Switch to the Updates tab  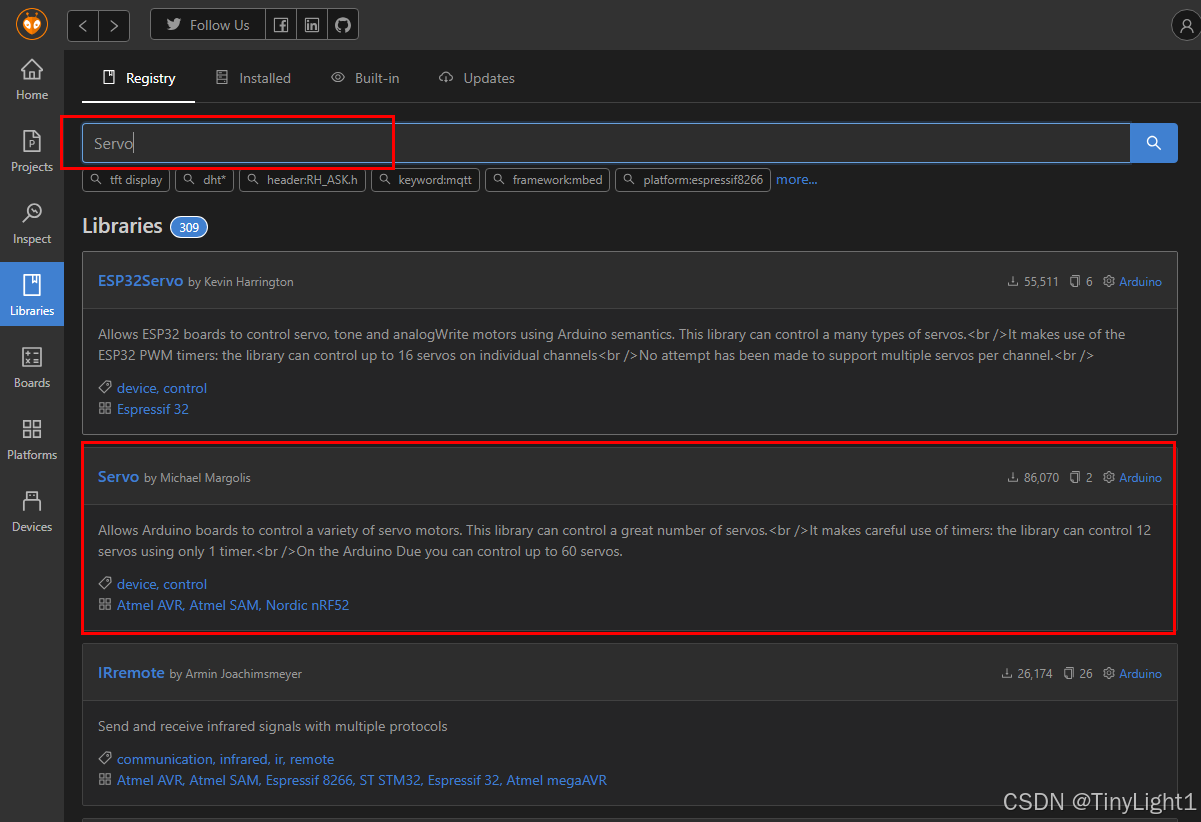477,78
